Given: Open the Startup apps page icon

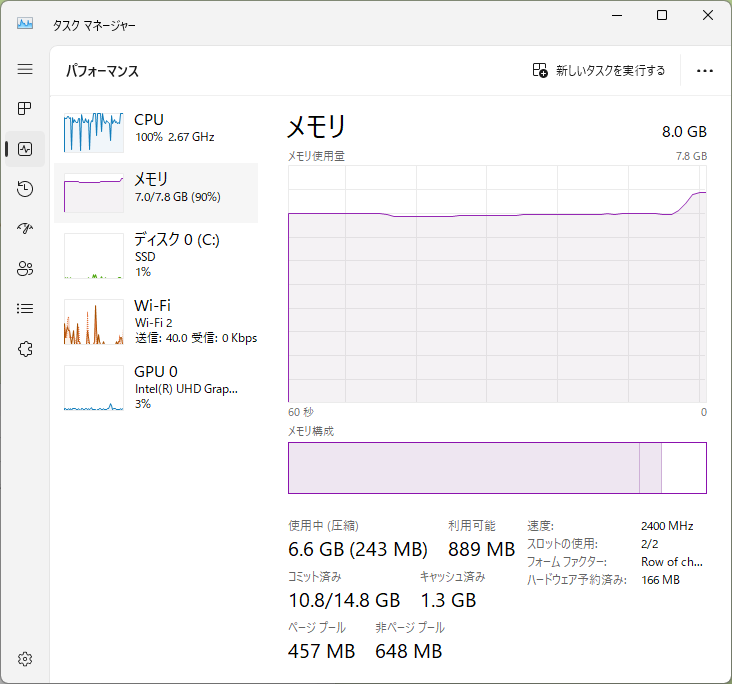Looking at the screenshot, I should coord(25,229).
